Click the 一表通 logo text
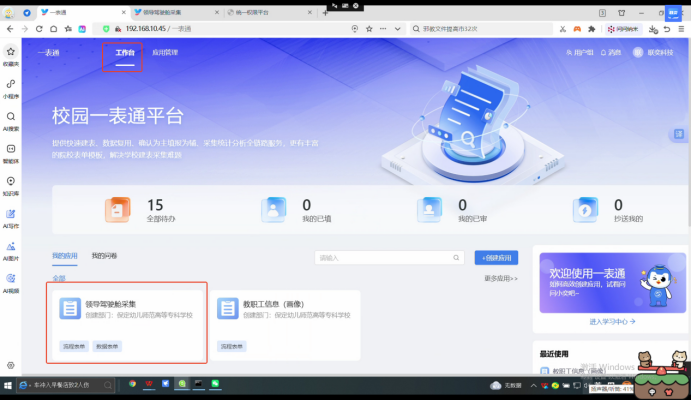The height and width of the screenshot is (400, 692). [49, 53]
